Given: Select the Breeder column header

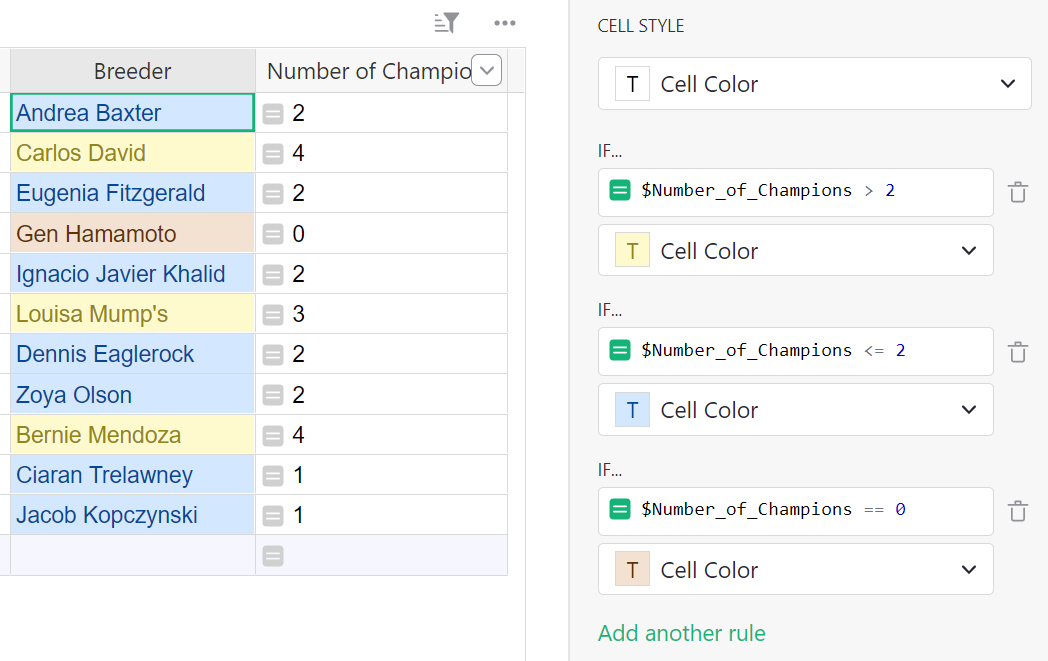Looking at the screenshot, I should [131, 70].
